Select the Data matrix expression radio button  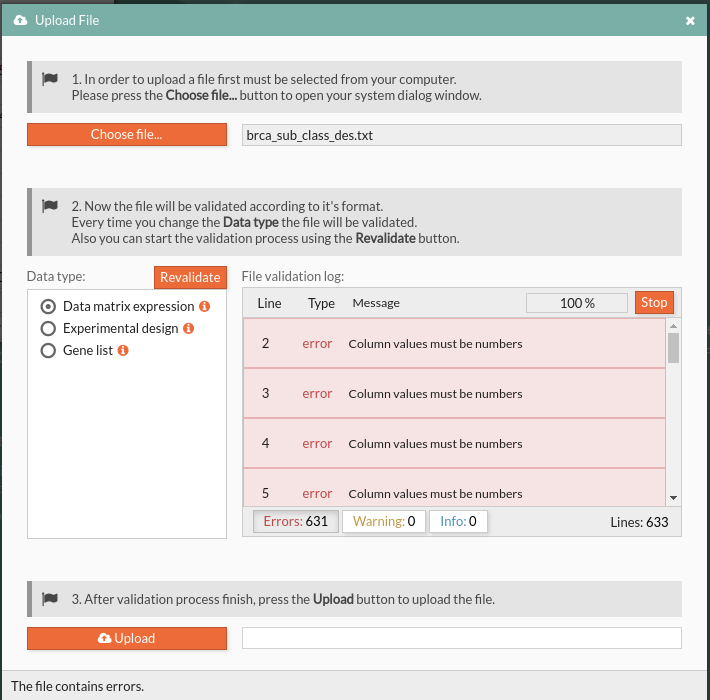(x=47, y=307)
